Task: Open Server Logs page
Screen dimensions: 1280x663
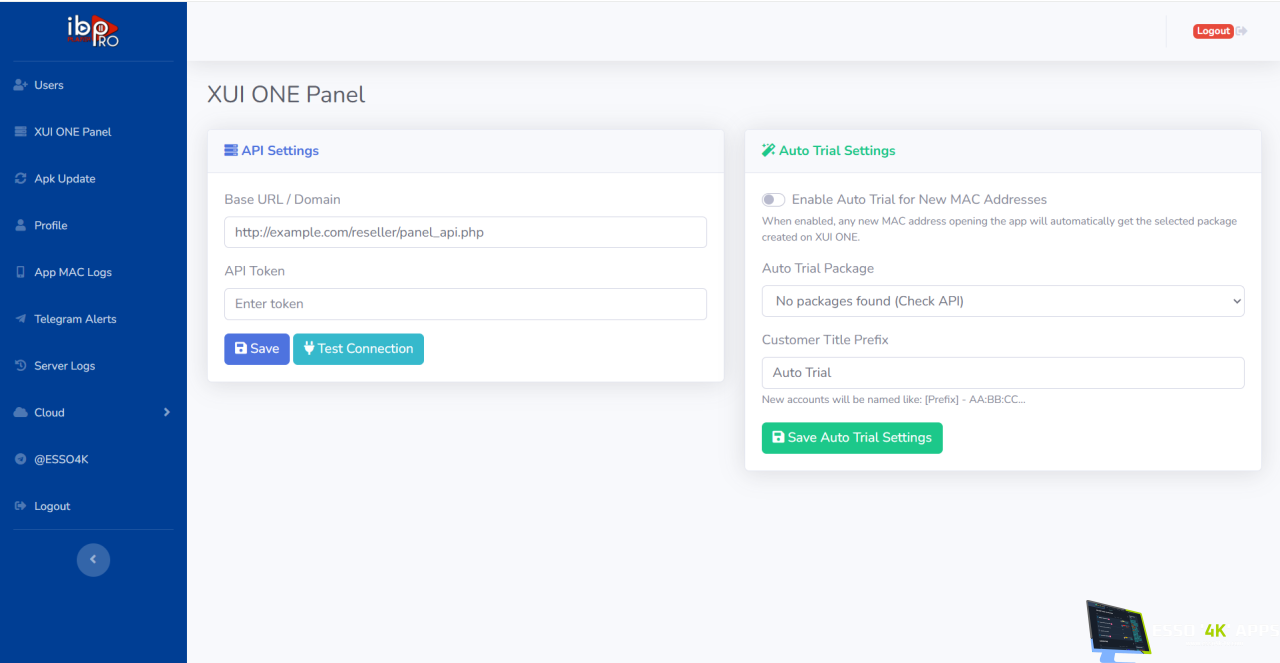Action: coord(93,366)
